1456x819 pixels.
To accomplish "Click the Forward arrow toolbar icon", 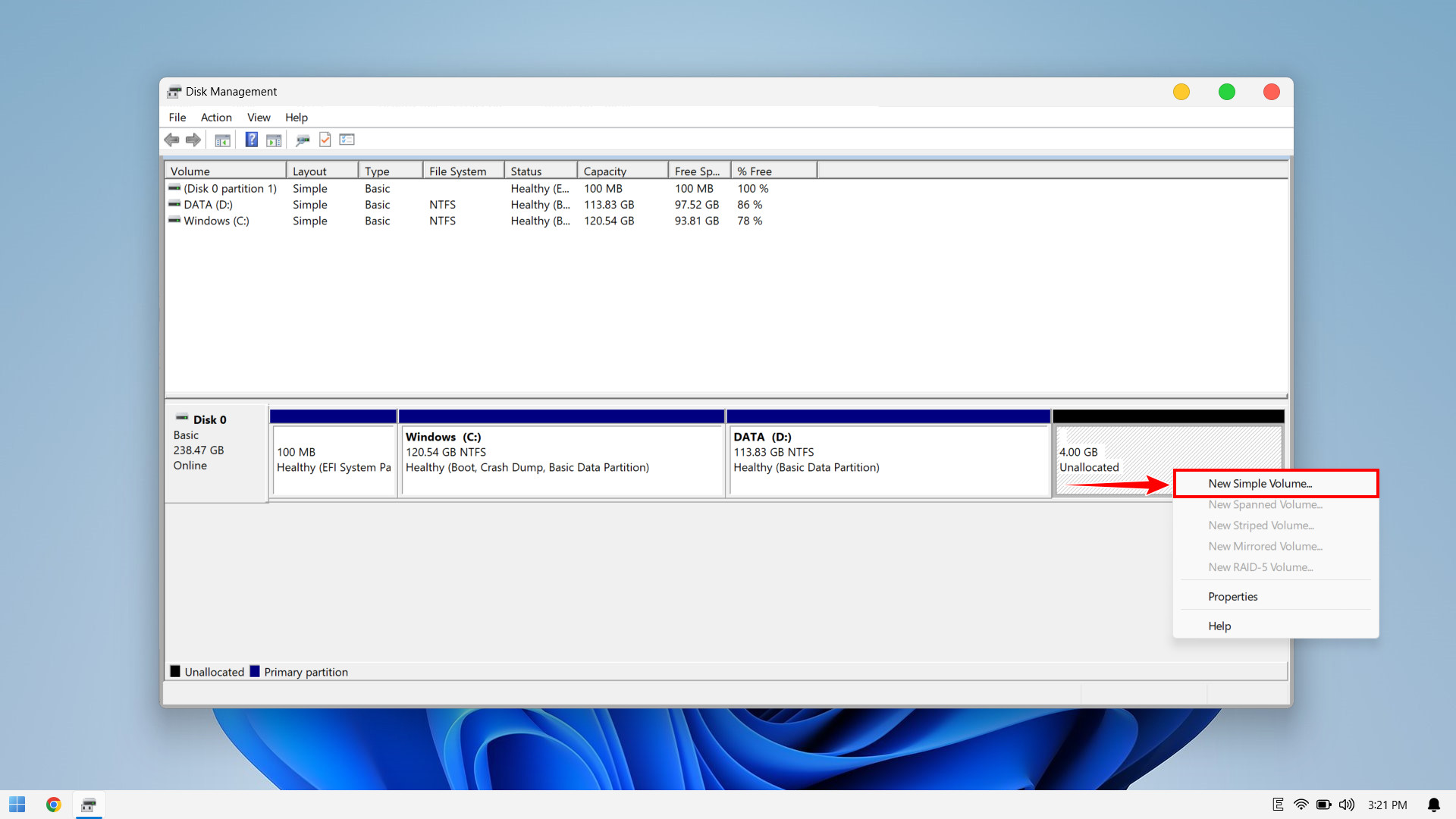I will (x=193, y=140).
